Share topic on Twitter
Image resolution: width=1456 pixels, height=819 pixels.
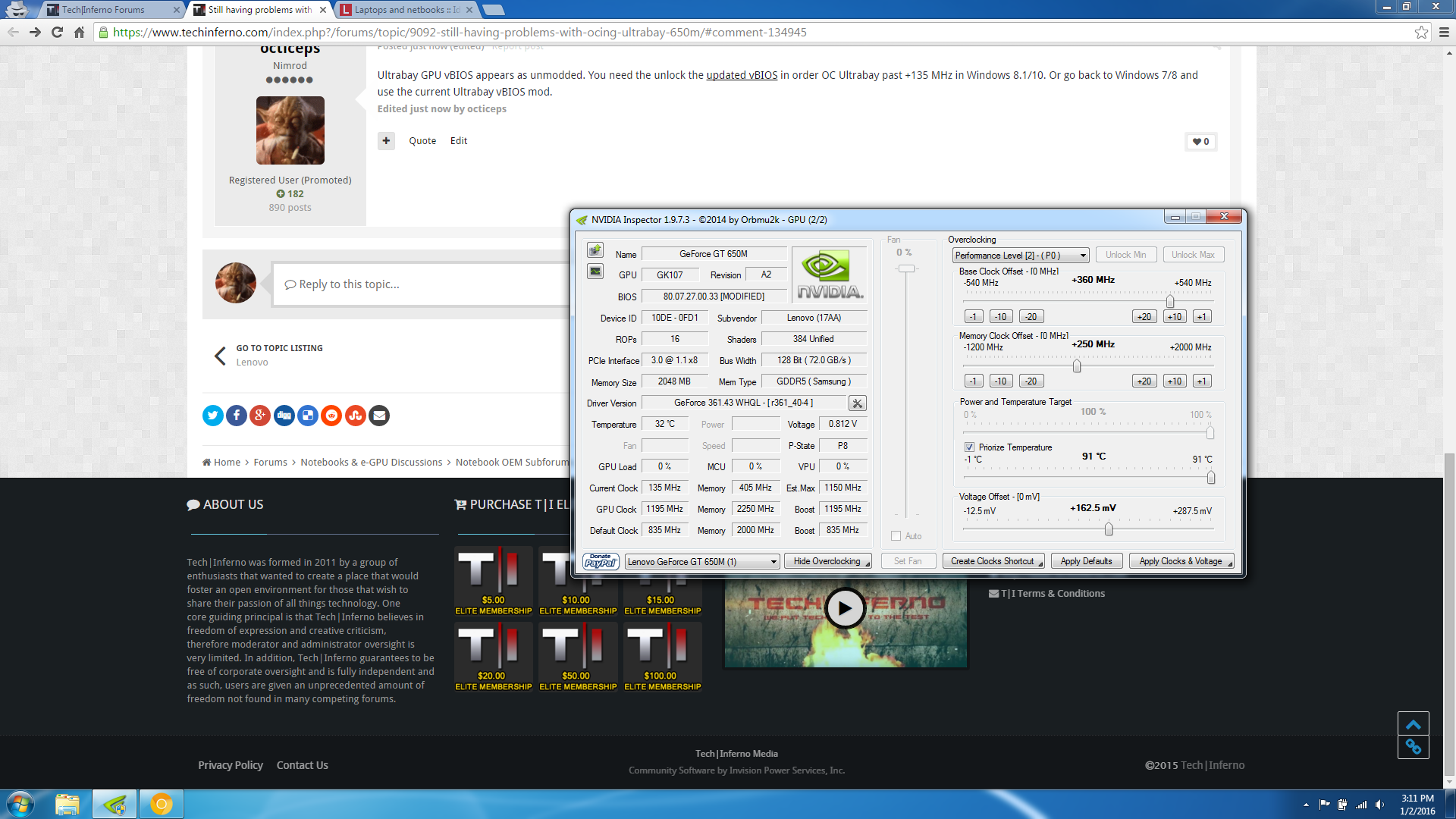pyautogui.click(x=213, y=416)
